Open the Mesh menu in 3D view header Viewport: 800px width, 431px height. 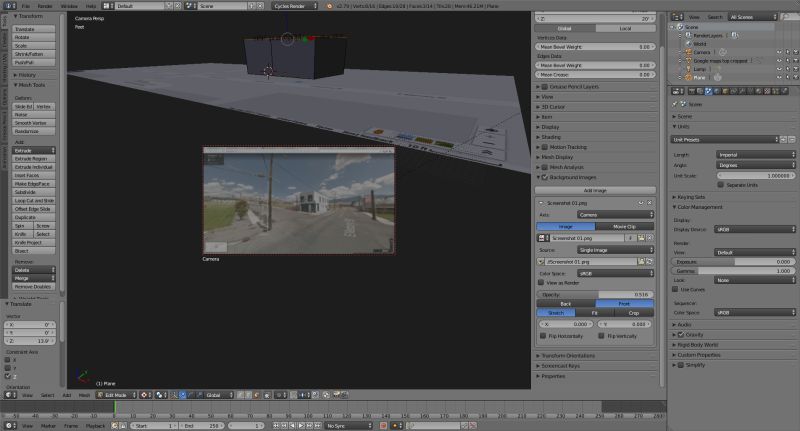[84, 395]
